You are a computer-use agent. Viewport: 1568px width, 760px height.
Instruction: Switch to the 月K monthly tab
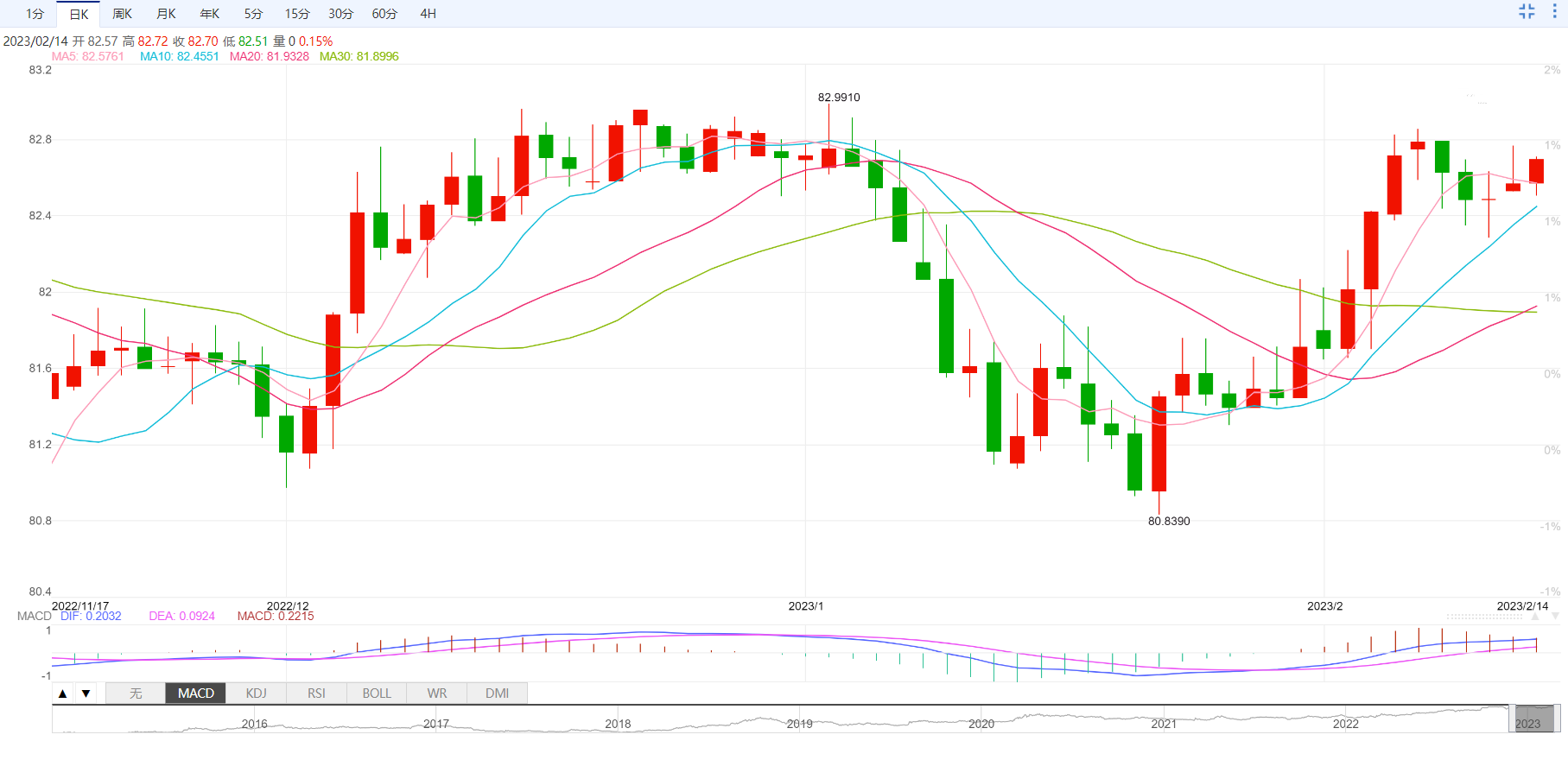167,14
